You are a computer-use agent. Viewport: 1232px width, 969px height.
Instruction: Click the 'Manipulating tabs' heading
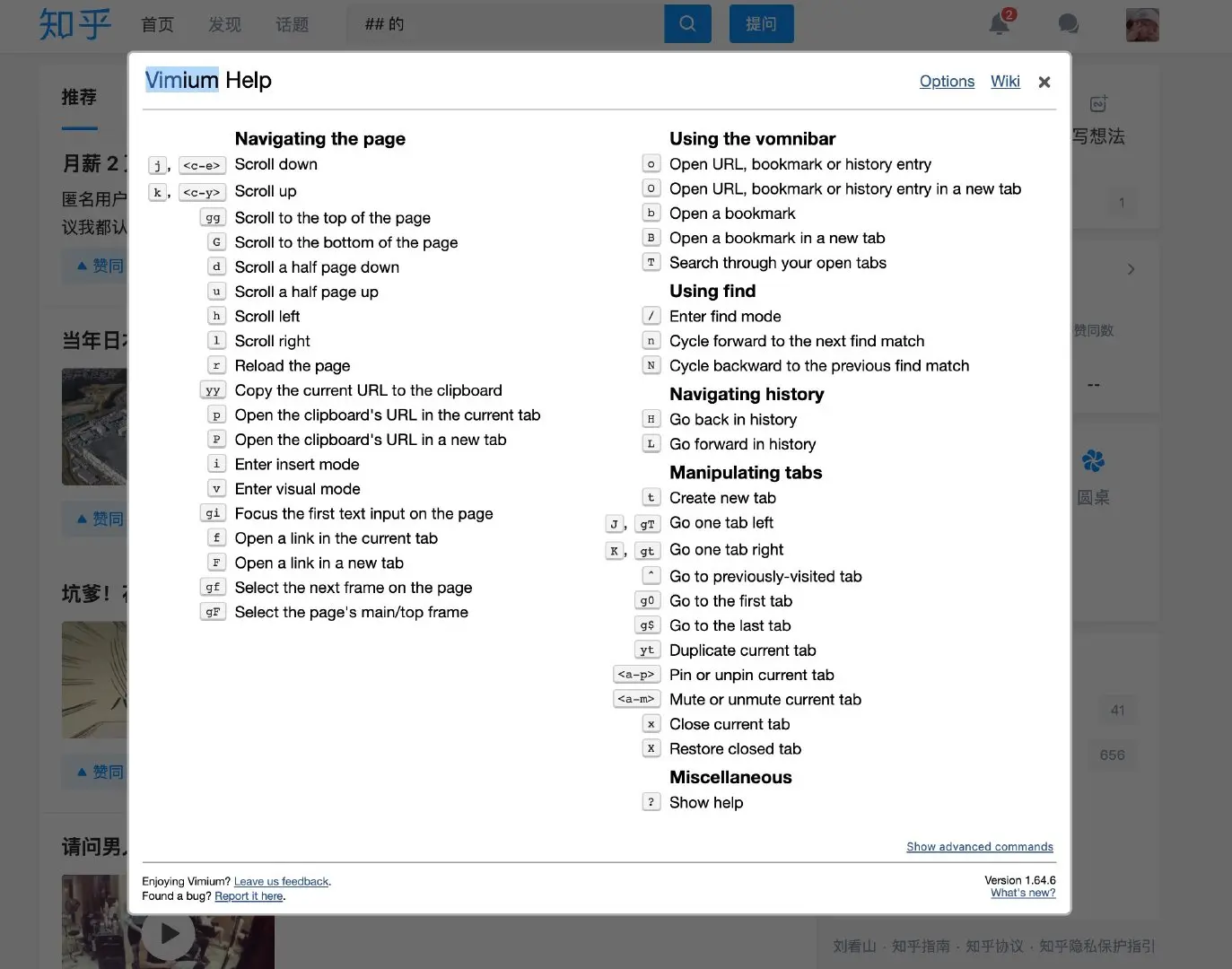pyautogui.click(x=746, y=472)
